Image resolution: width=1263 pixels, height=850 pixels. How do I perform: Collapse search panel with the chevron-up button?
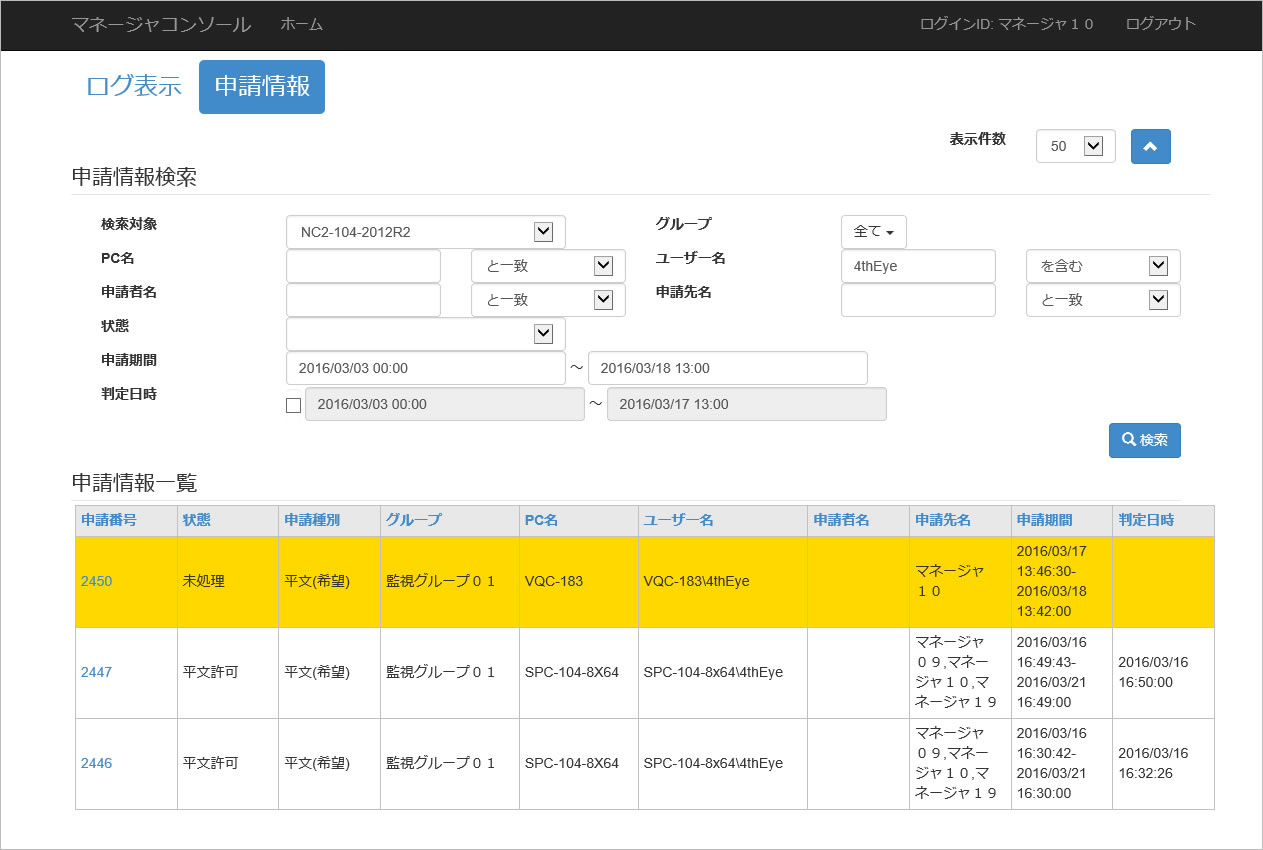tap(1150, 146)
